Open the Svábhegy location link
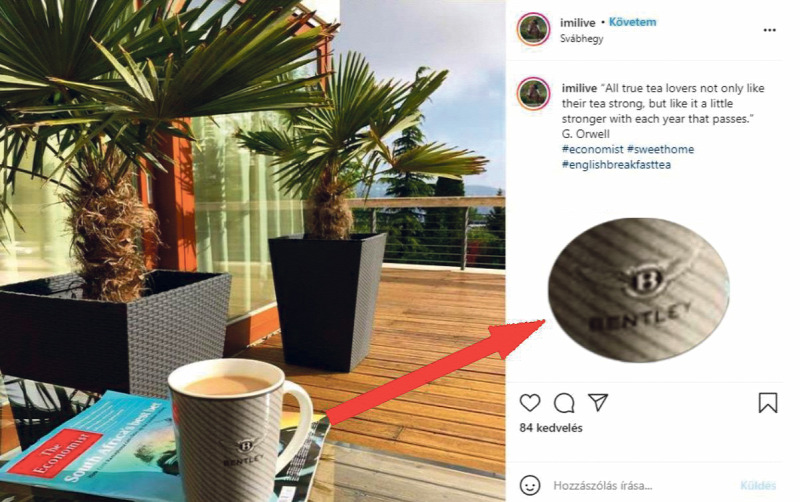Screen dimensions: 800x502 point(581,38)
